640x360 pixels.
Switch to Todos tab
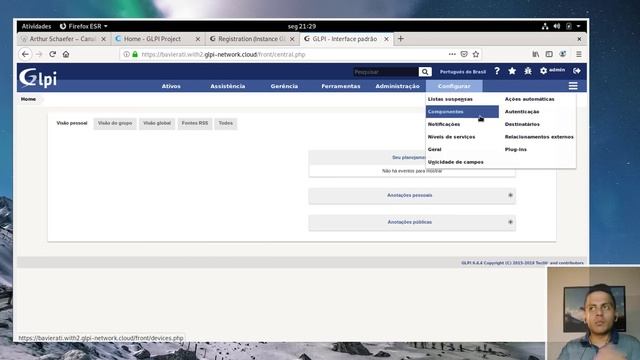tap(226, 123)
